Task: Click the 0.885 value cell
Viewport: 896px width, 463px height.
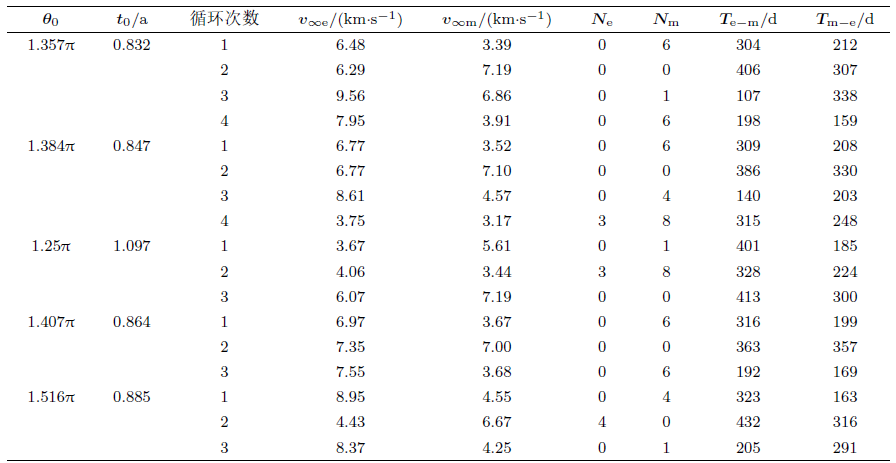Action: tap(132, 397)
